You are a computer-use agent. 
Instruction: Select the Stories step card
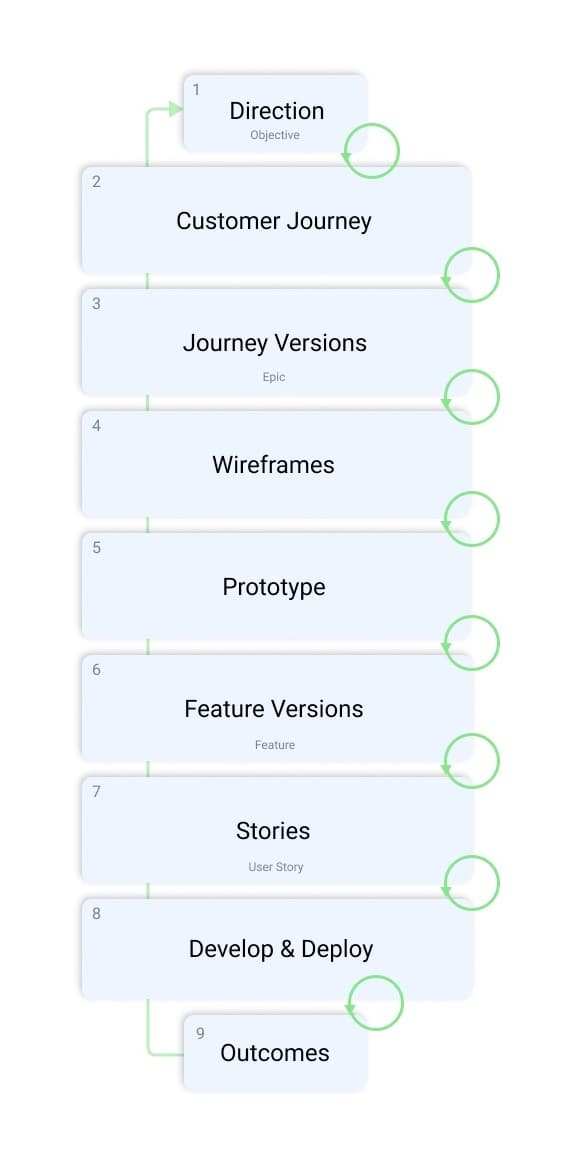point(276,830)
